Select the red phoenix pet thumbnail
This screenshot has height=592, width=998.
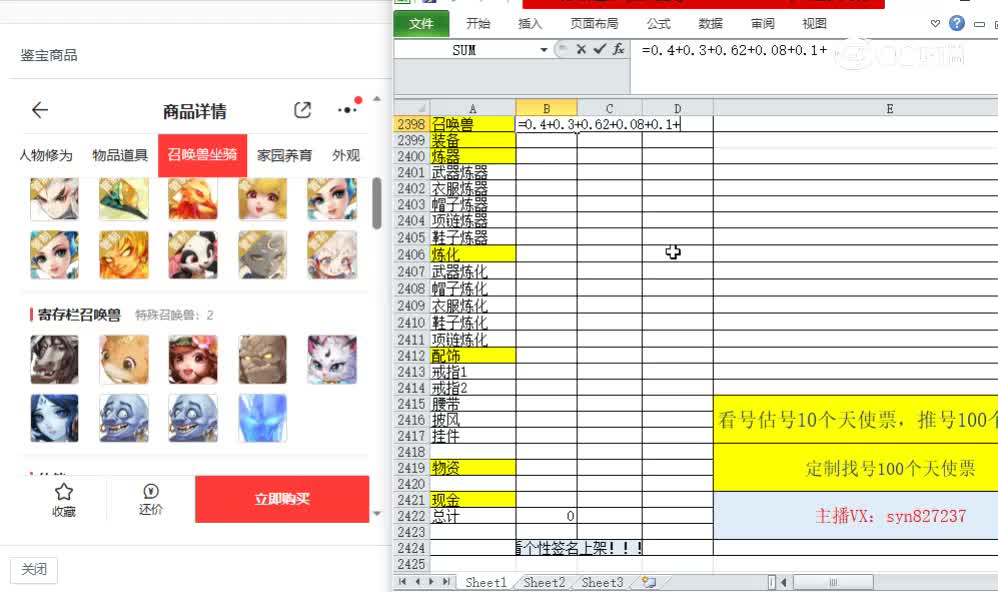[x=193, y=199]
